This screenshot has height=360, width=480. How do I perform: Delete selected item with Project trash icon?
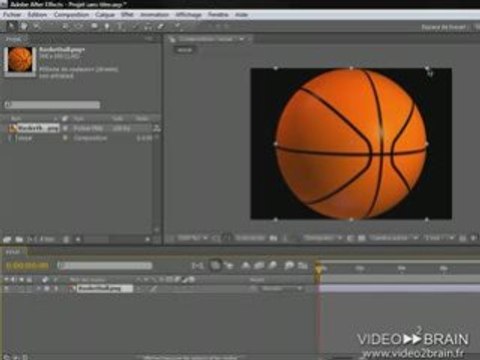66,239
